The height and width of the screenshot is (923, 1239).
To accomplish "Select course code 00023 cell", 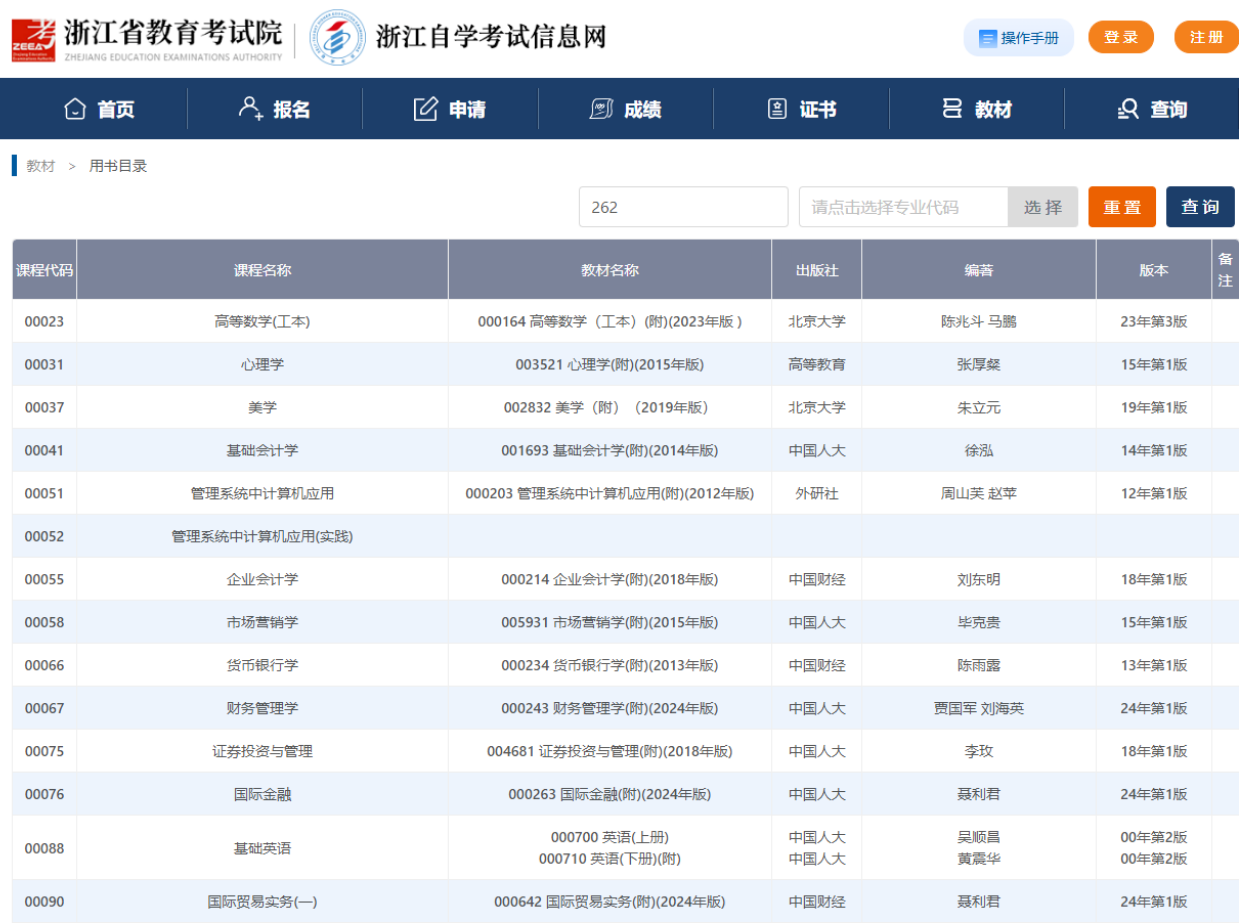I will click(44, 321).
